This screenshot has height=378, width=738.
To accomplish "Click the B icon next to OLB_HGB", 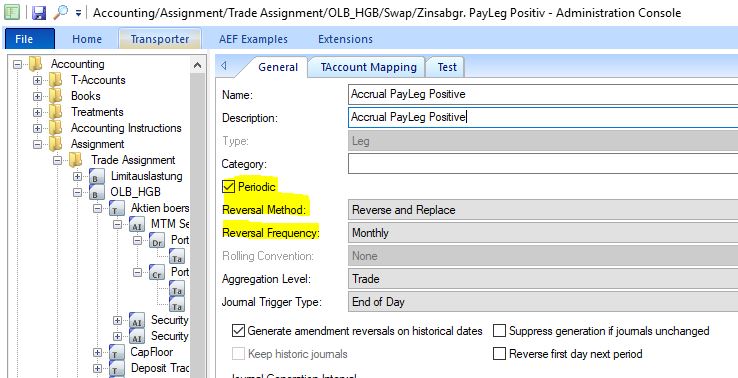I will point(96,193).
